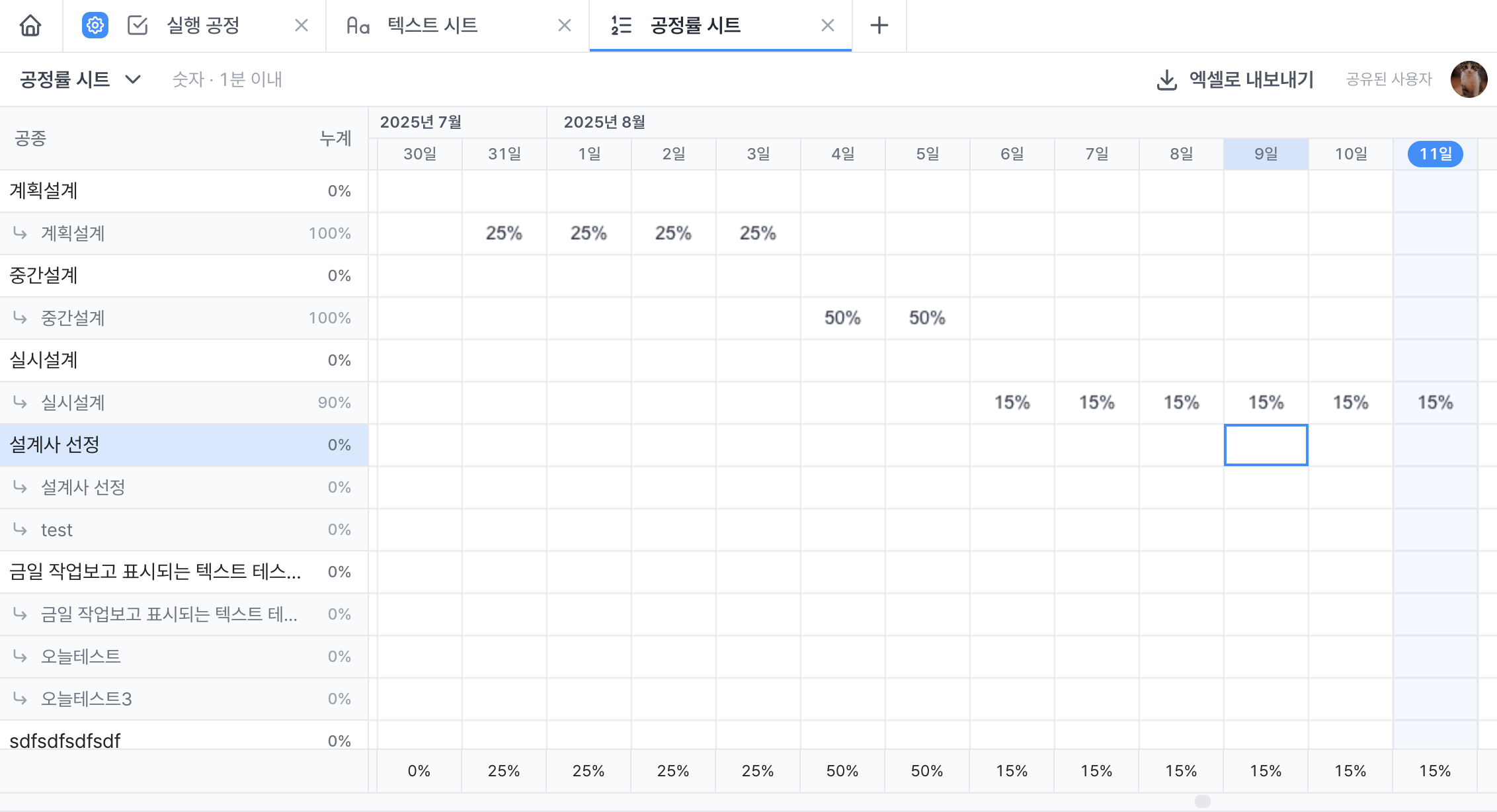Select the highlighted 11일 date pill
1497x812 pixels.
point(1435,153)
